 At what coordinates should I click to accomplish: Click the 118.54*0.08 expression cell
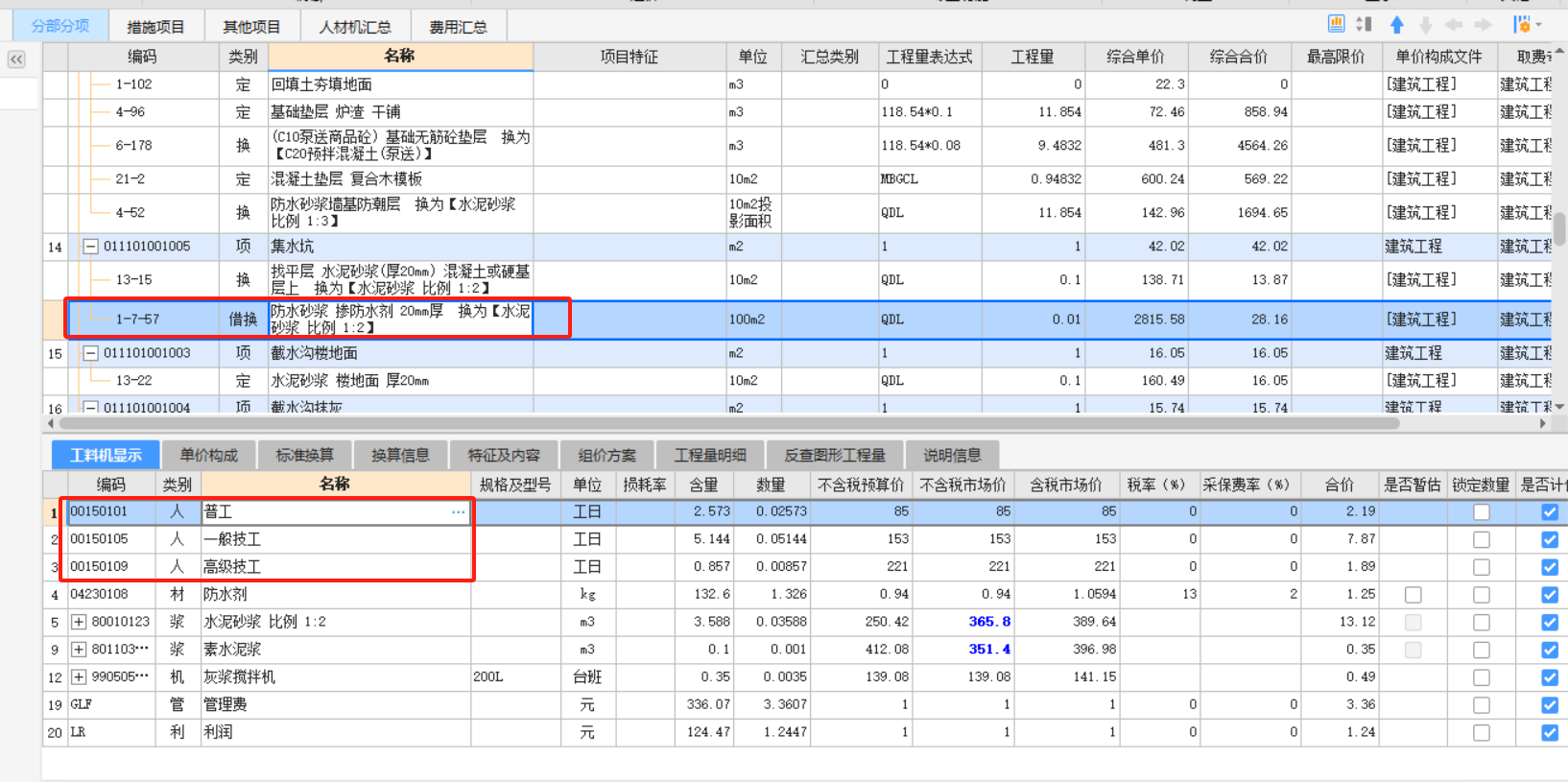point(930,146)
